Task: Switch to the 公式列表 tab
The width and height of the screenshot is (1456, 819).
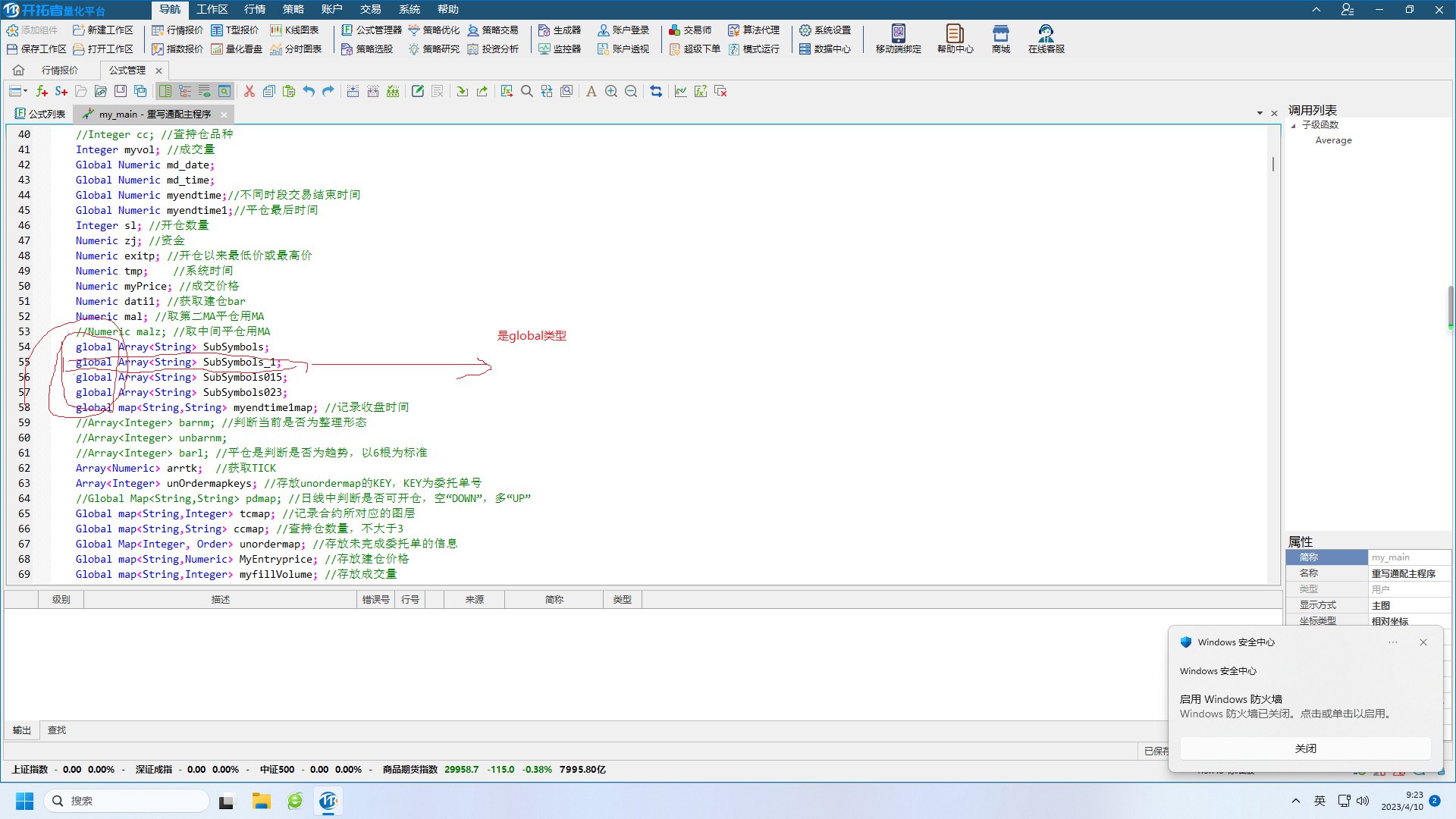Action: 40,114
